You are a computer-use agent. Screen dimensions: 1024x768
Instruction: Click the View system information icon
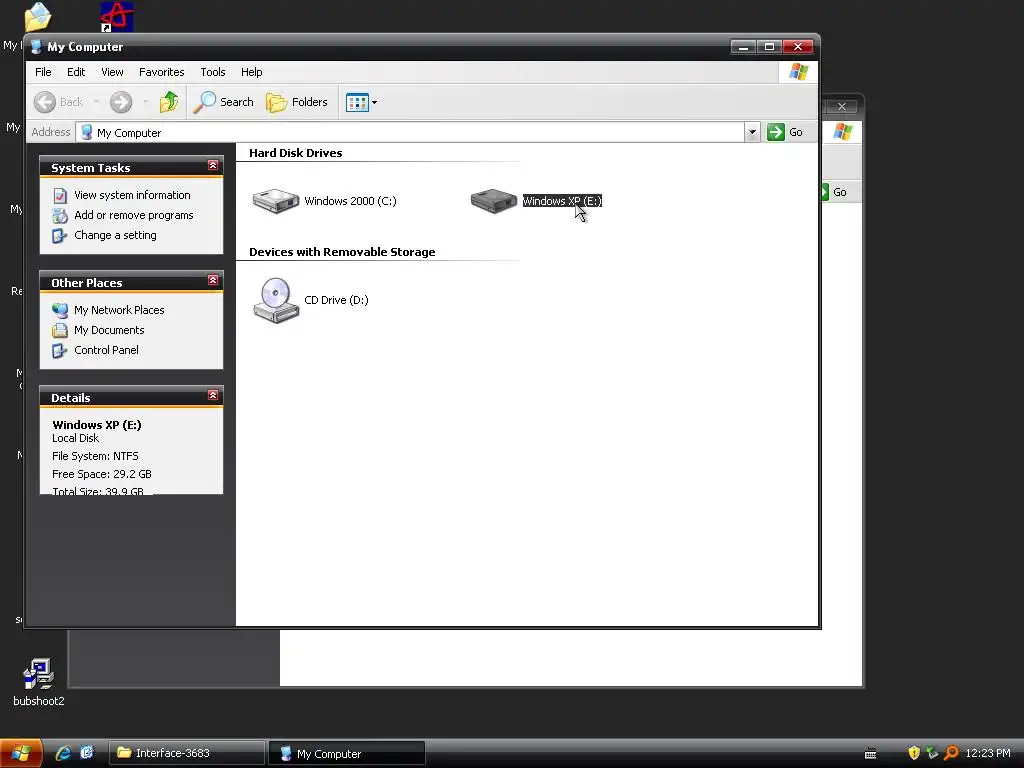click(x=60, y=195)
